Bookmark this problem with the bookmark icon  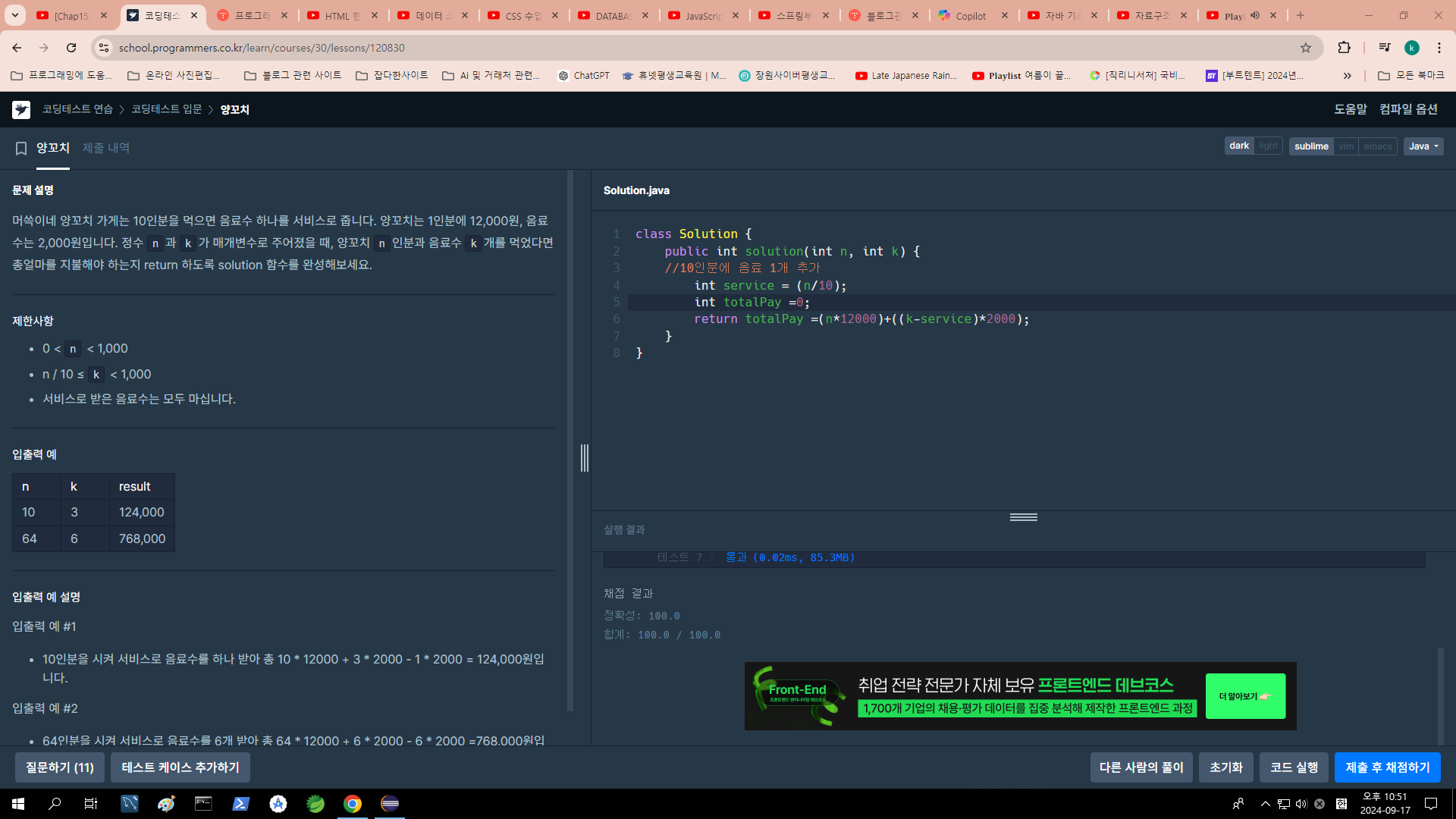pos(21,149)
